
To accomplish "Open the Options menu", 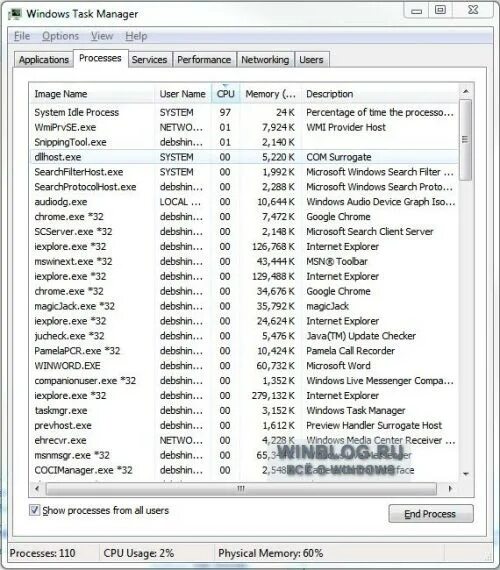I will point(60,36).
